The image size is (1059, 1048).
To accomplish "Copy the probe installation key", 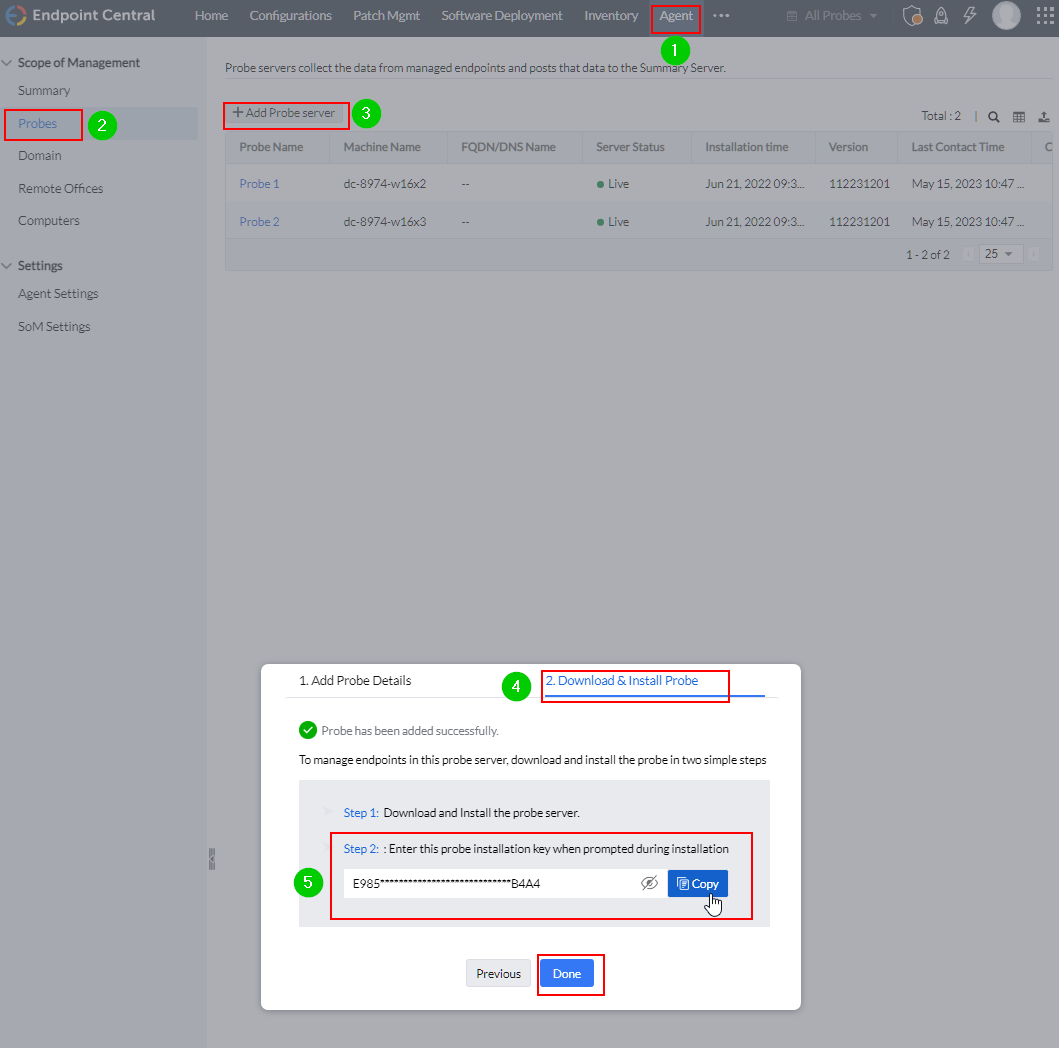I will pyautogui.click(x=698, y=883).
